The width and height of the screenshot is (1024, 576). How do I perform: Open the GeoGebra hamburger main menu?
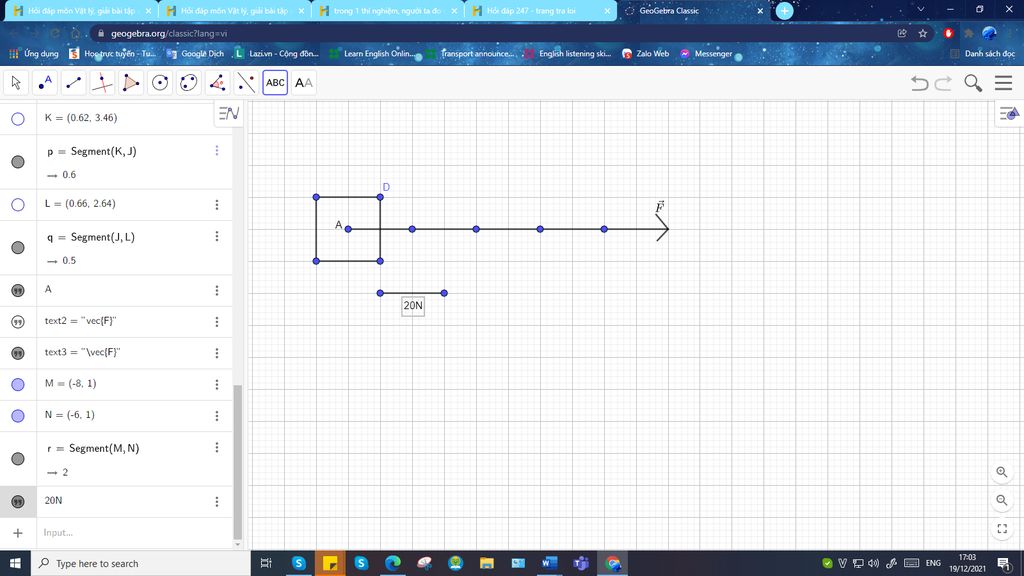[1003, 83]
